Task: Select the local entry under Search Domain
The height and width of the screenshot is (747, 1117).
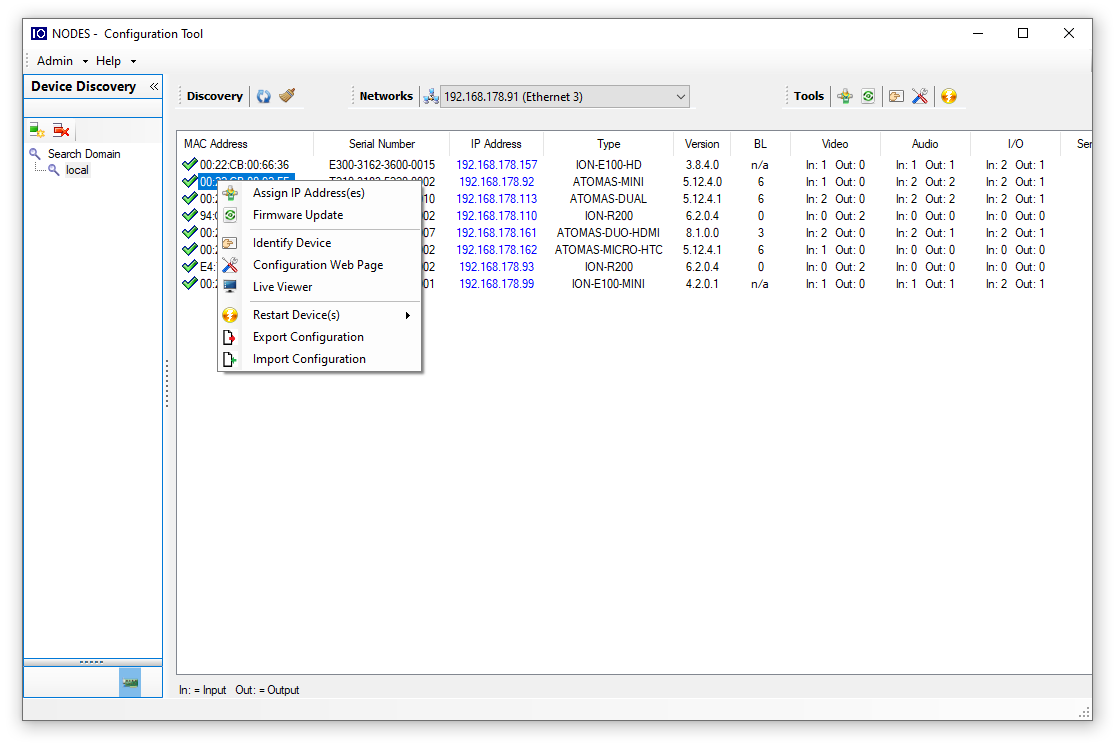Action: (x=77, y=169)
